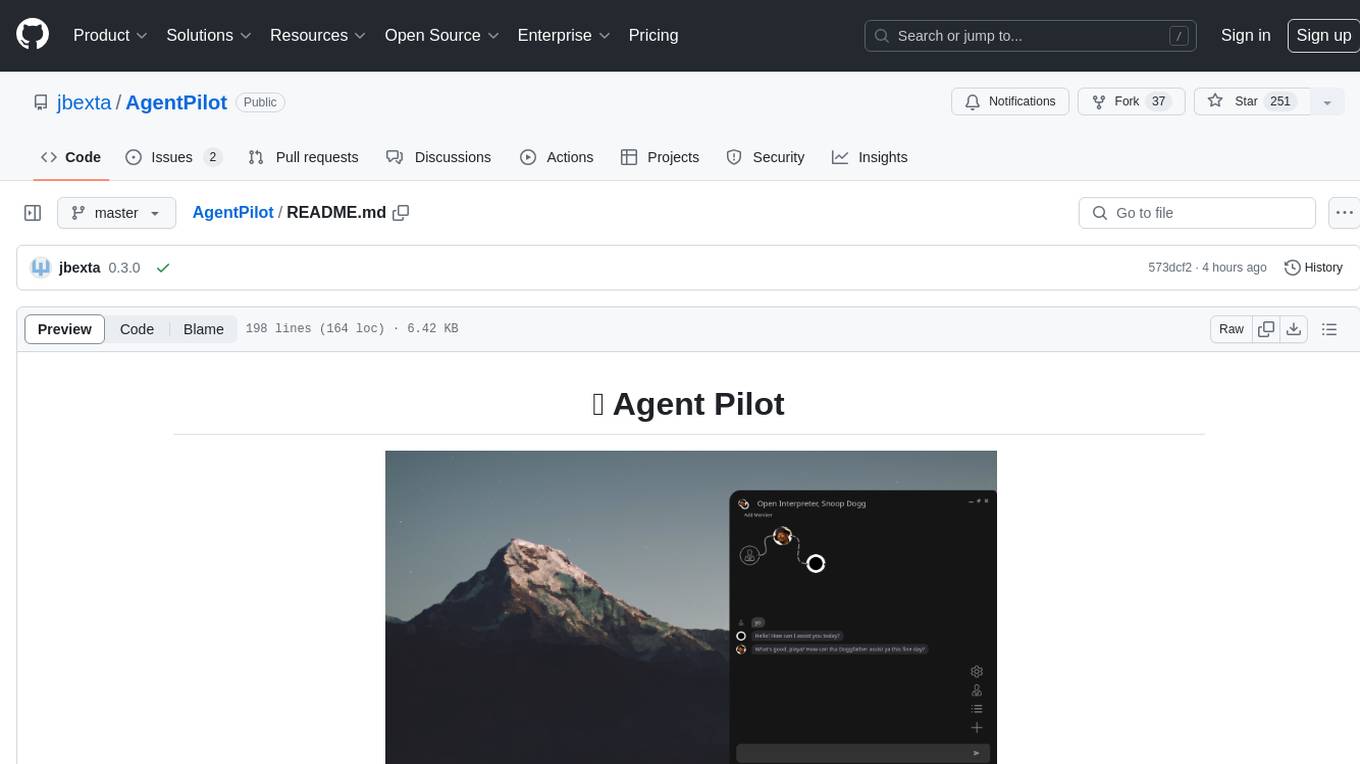Open the Raw file view

pyautogui.click(x=1231, y=329)
